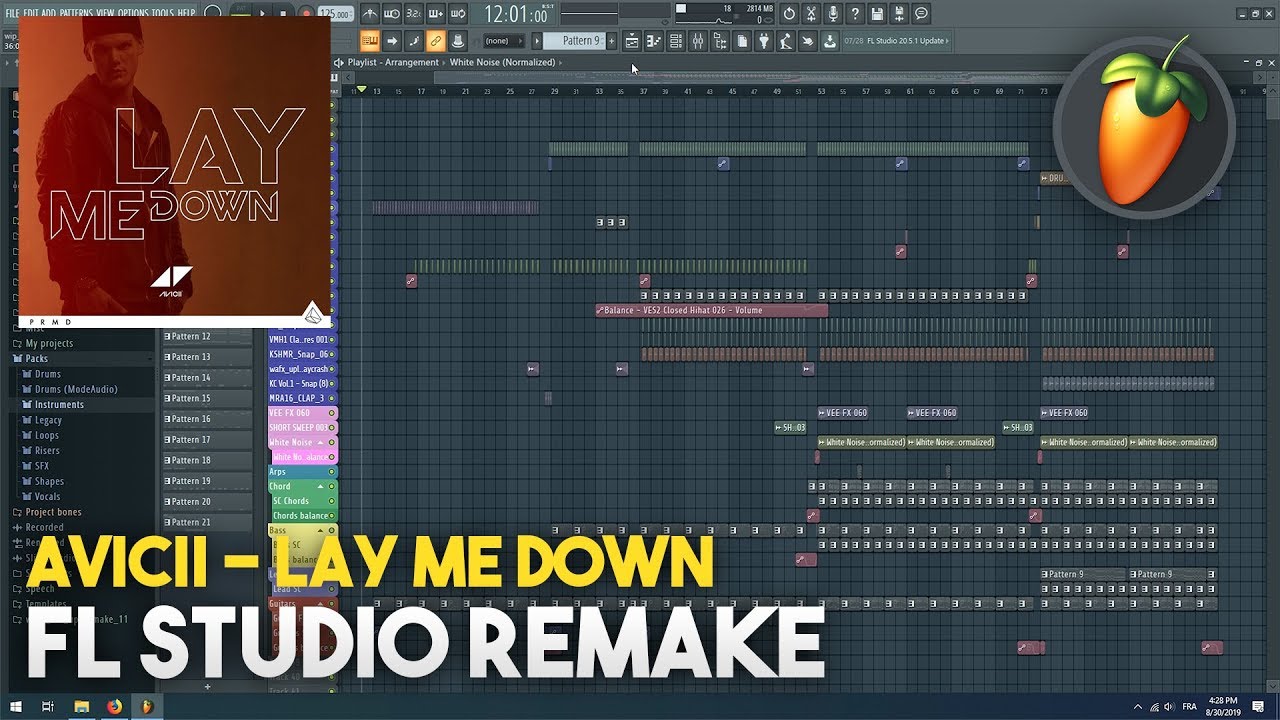Image resolution: width=1280 pixels, height=720 pixels.
Task: Mute the MRA16_CLAP_3 track
Action: coord(332,398)
